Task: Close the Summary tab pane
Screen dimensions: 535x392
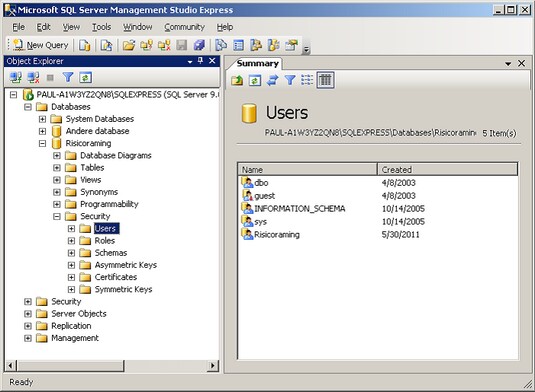Action: pos(522,63)
